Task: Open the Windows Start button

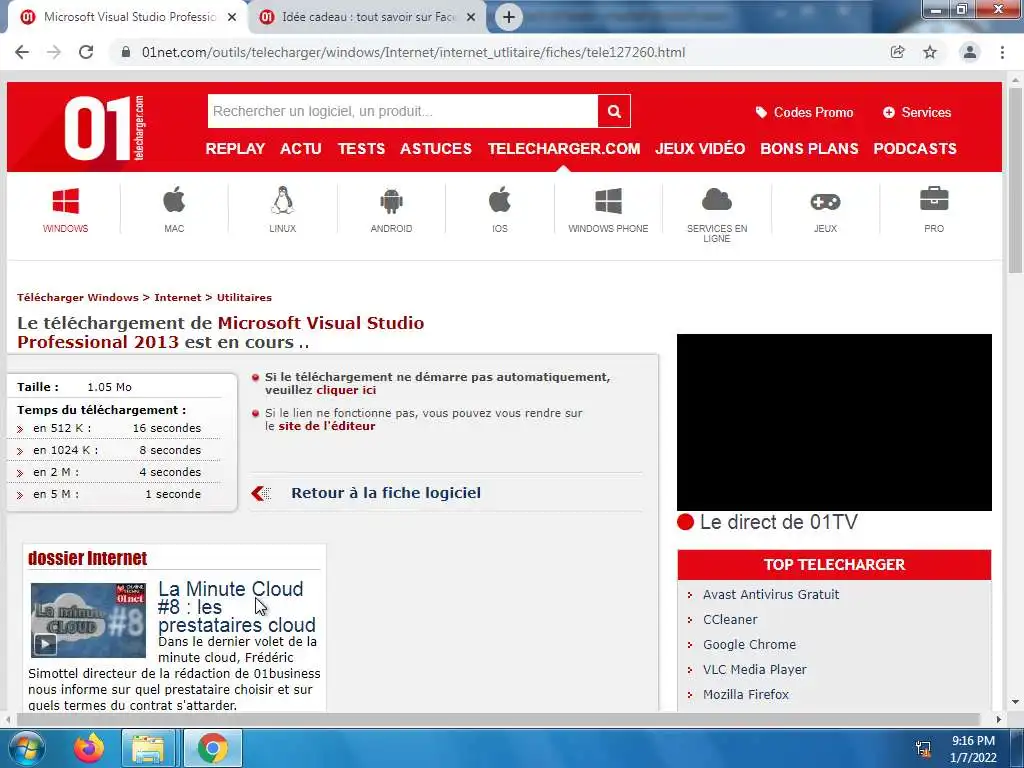Action: [x=25, y=748]
